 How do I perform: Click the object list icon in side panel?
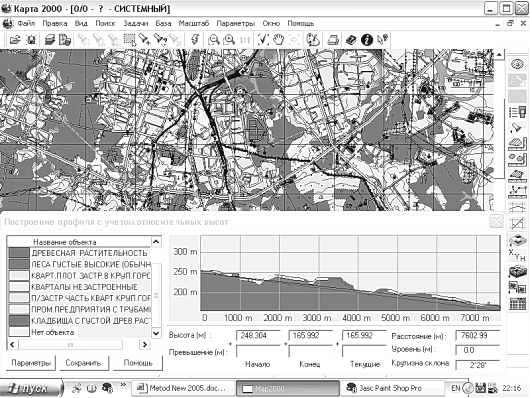(x=517, y=112)
